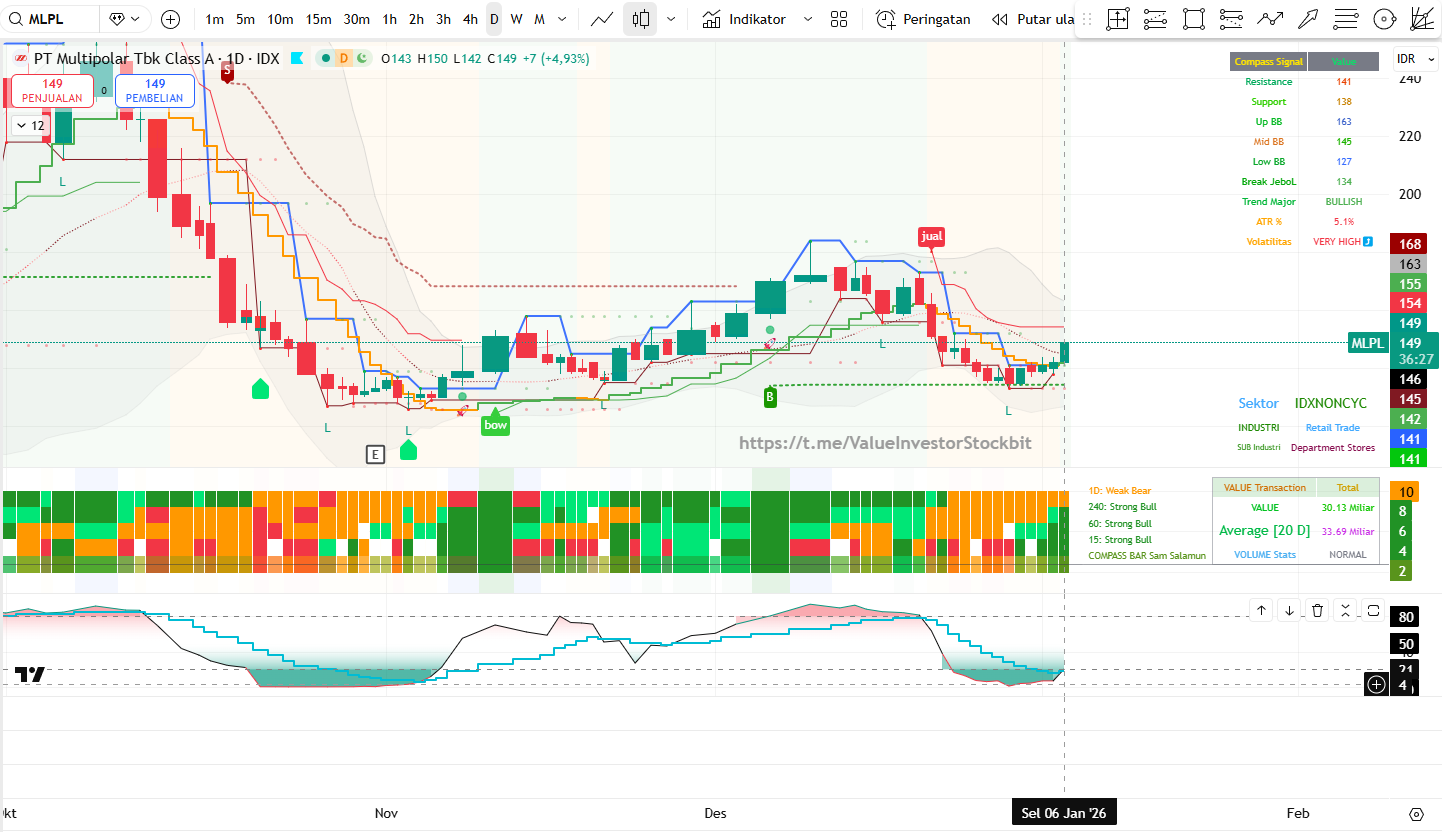The width and height of the screenshot is (1442, 832).
Task: Click the green moon session icon
Action: tap(361, 59)
